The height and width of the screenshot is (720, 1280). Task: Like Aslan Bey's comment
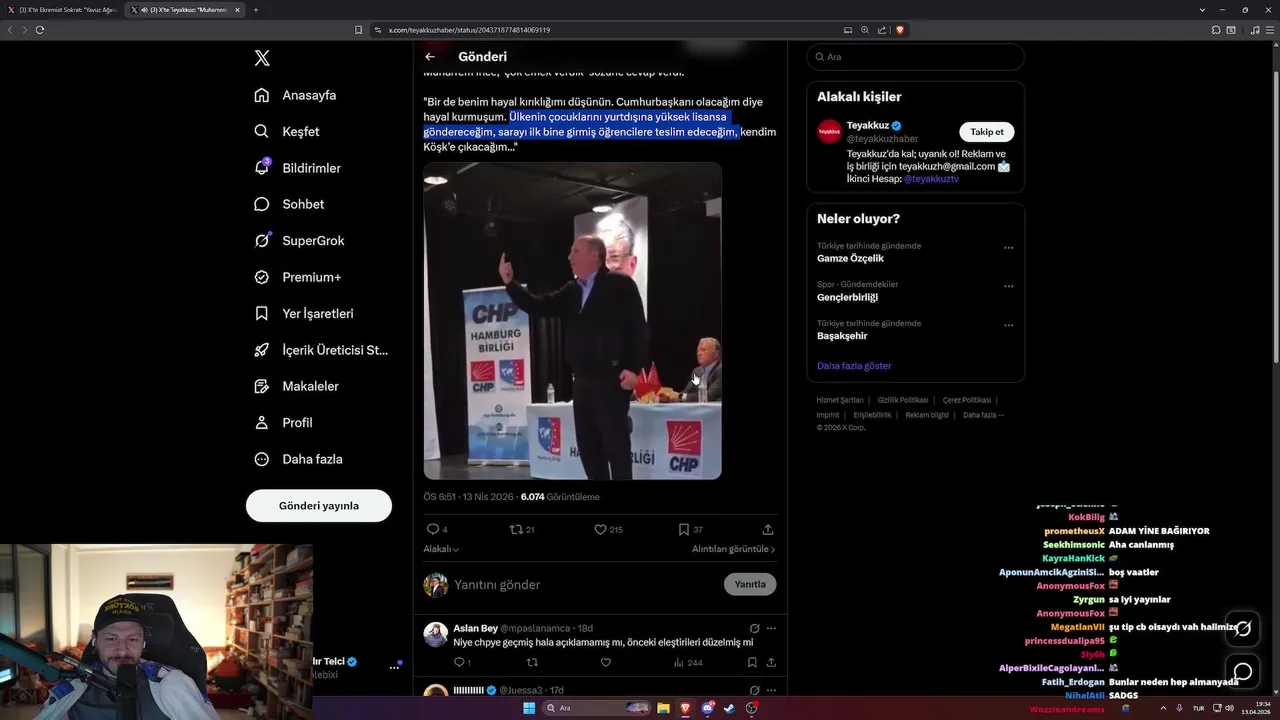click(605, 662)
